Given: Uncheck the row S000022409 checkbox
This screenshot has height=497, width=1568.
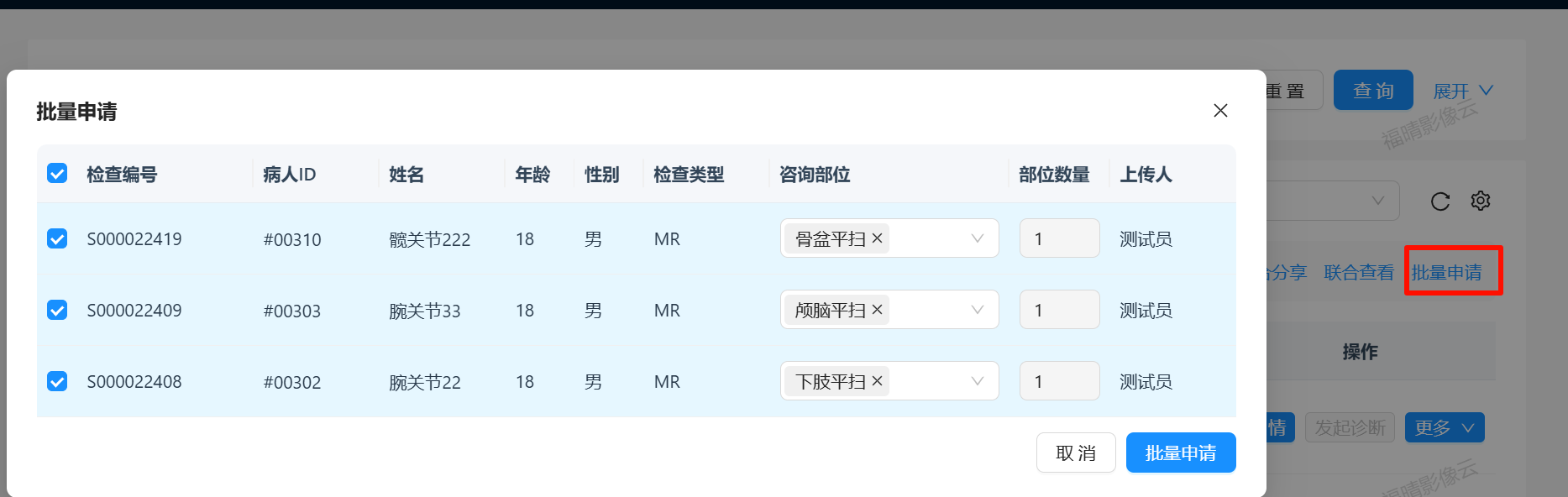Looking at the screenshot, I should pos(57,311).
